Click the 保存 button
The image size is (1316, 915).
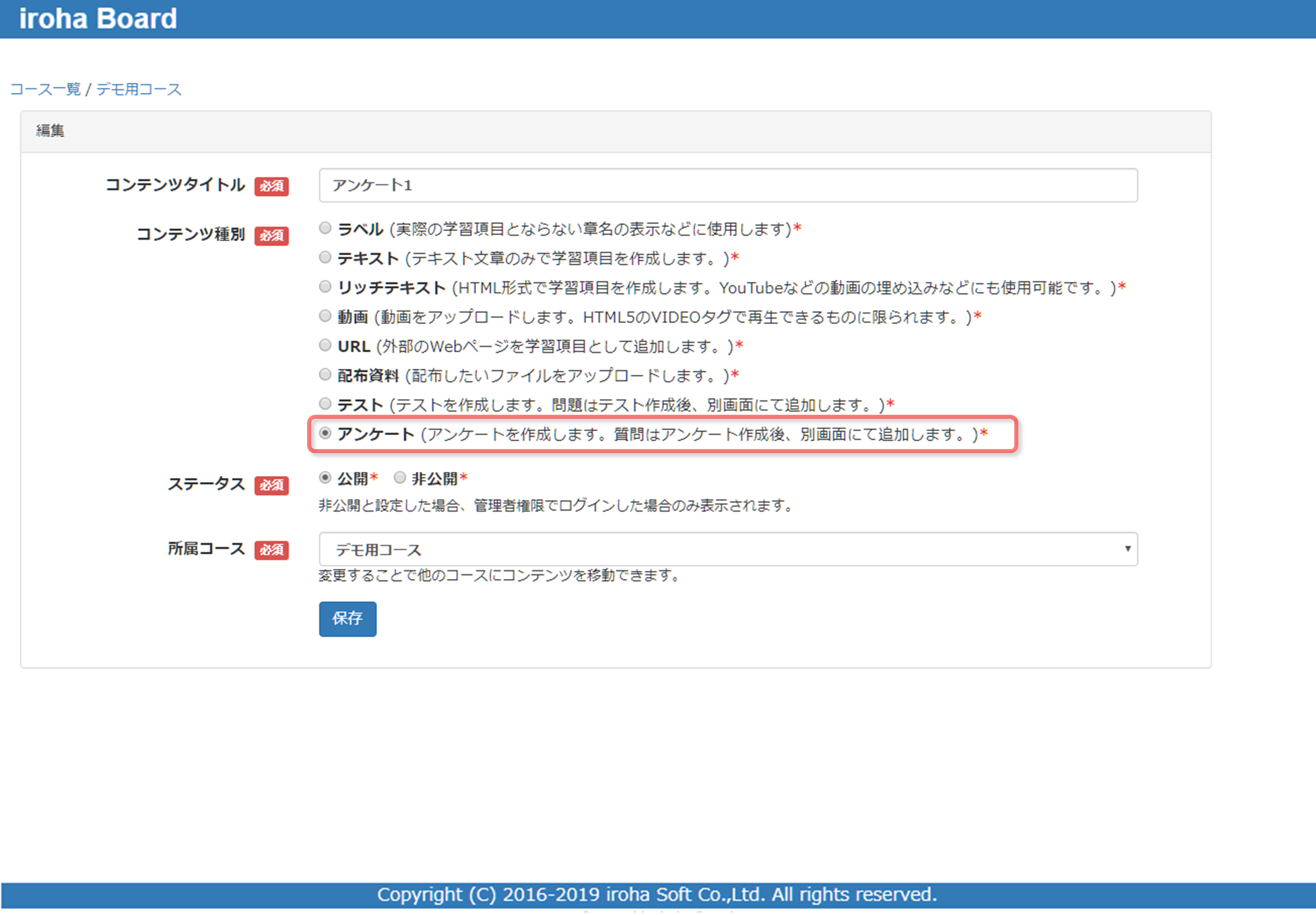(348, 618)
